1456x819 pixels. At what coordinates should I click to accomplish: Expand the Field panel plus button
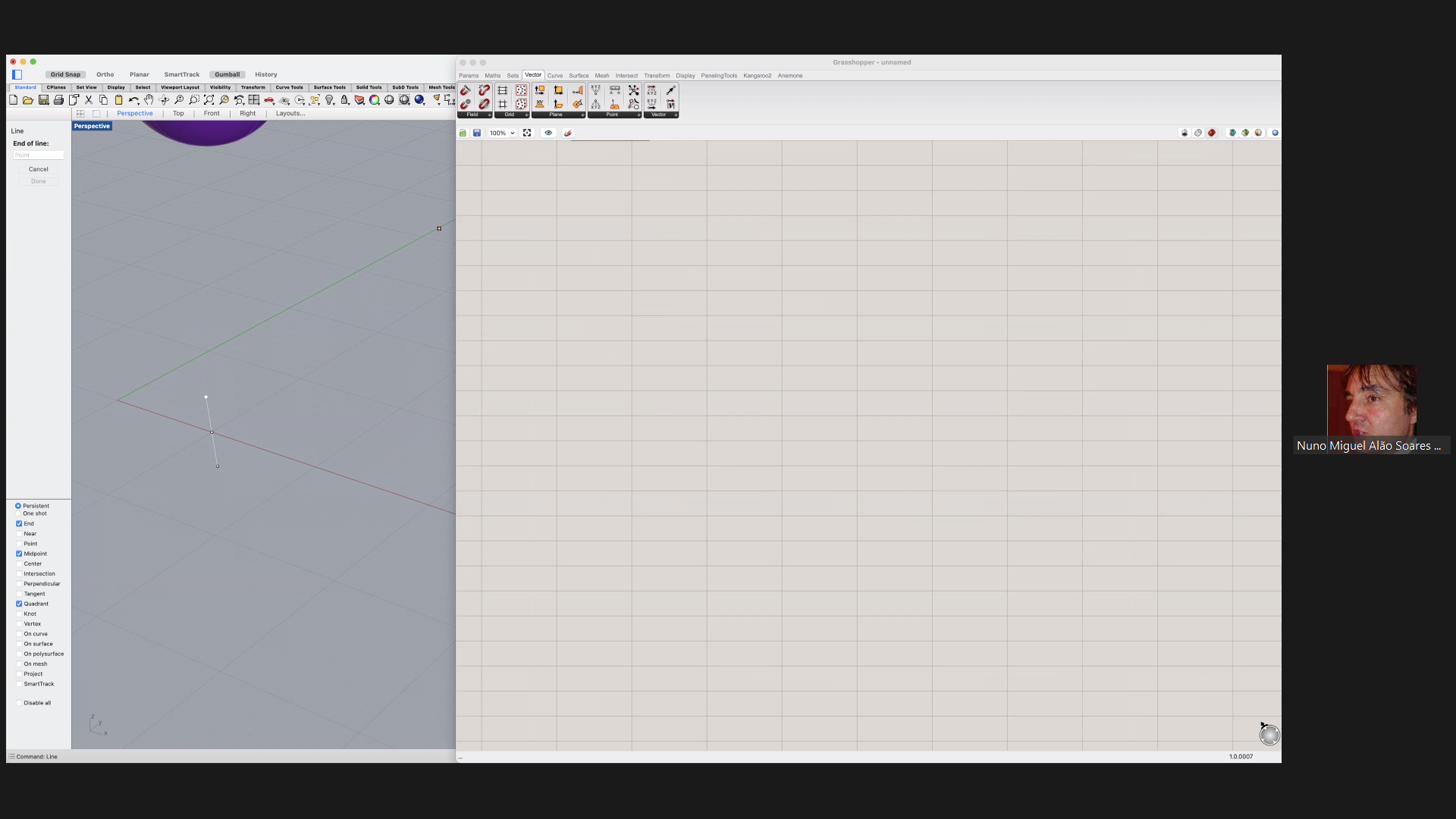click(x=490, y=115)
